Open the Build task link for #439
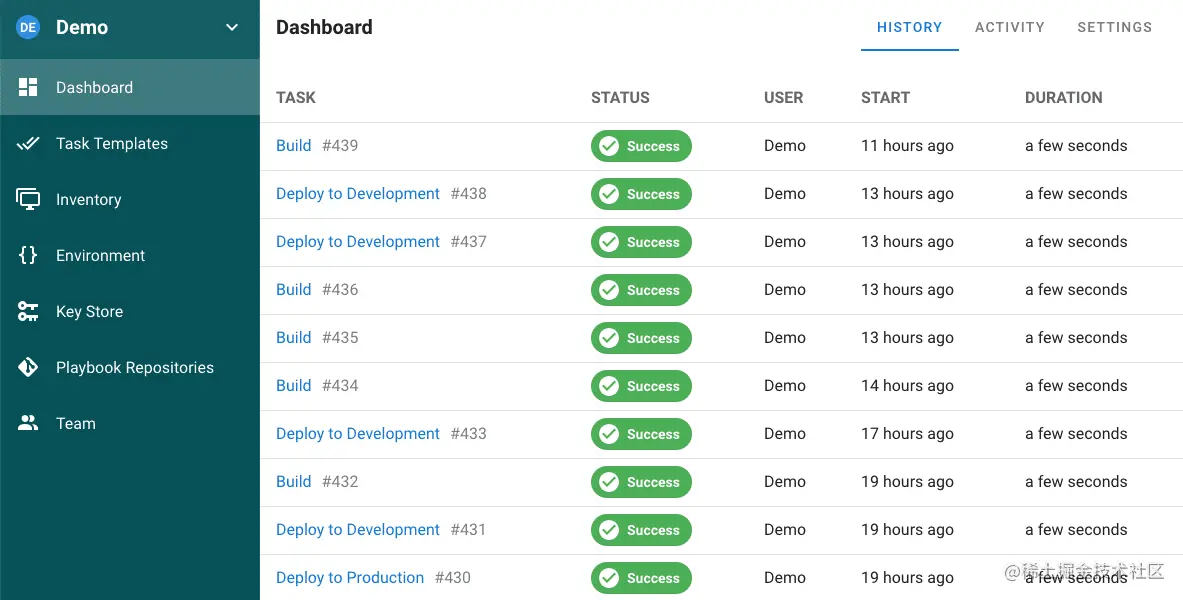The image size is (1183, 600). tap(293, 146)
